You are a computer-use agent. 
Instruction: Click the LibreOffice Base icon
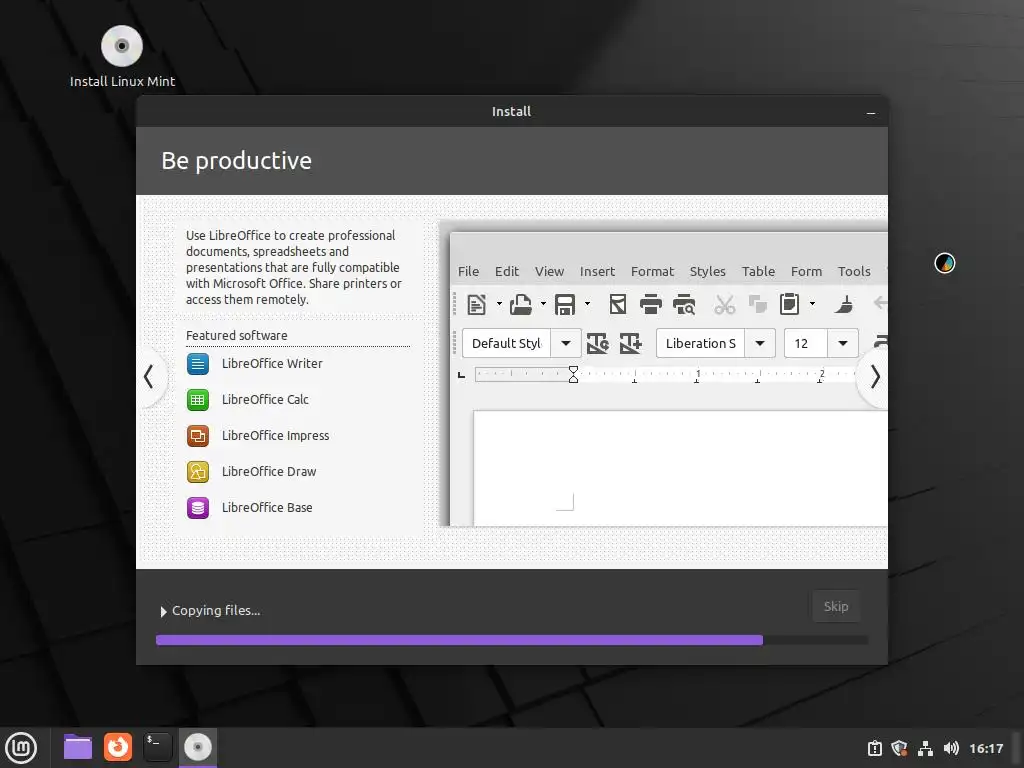(x=198, y=507)
